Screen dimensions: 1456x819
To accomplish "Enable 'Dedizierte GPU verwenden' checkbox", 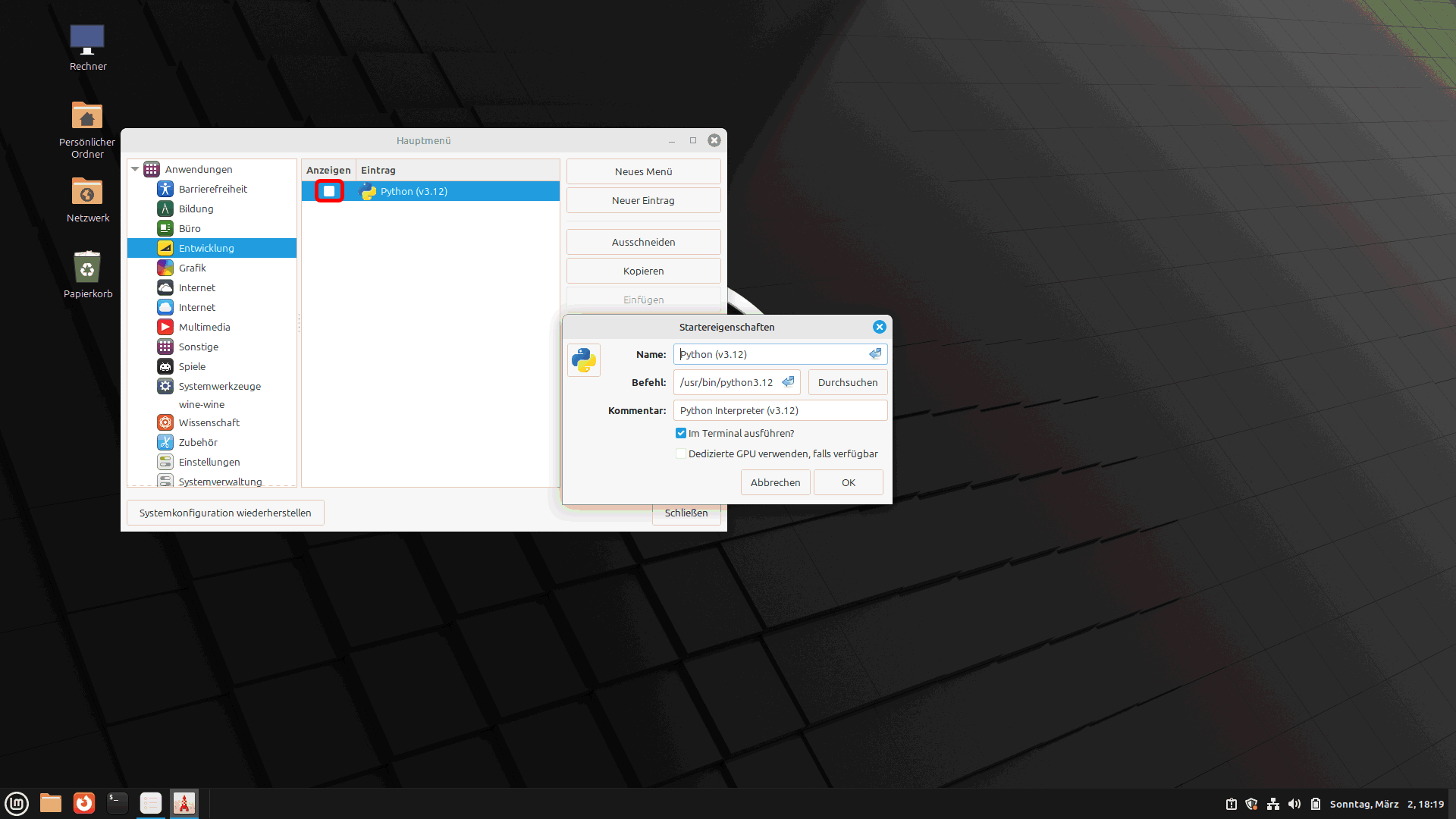I will coord(681,453).
